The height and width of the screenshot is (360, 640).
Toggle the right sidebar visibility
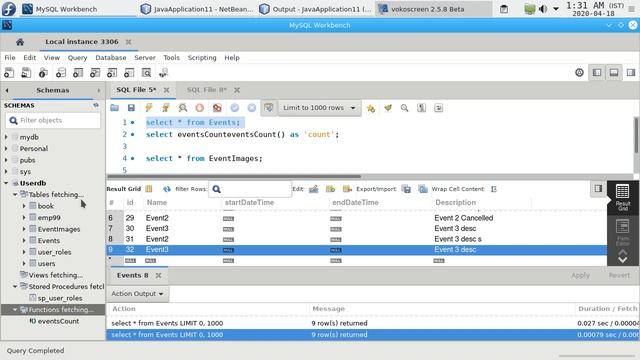point(631,73)
